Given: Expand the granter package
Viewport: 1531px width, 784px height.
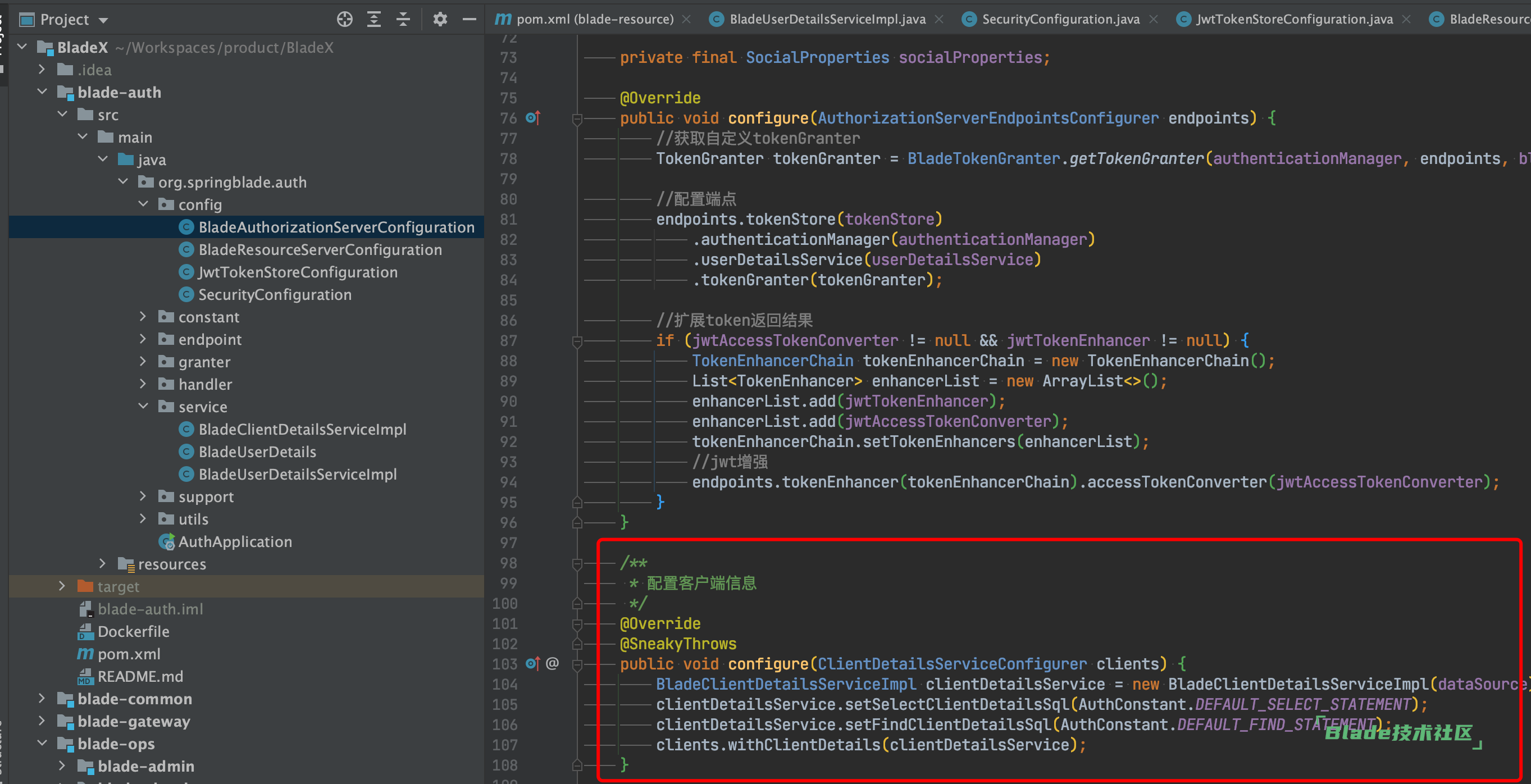Looking at the screenshot, I should point(143,361).
